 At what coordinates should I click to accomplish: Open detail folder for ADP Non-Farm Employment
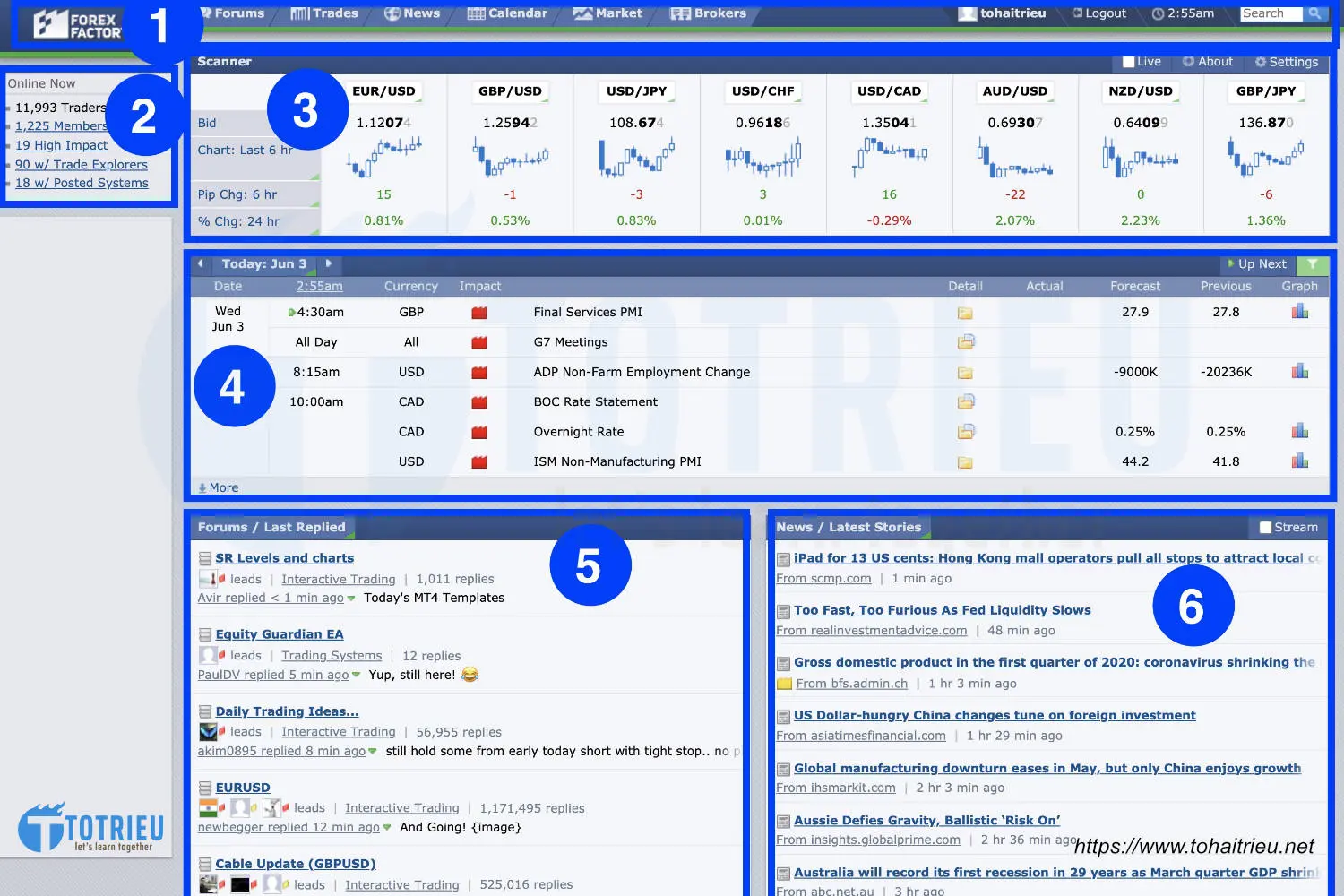pyautogui.click(x=965, y=373)
